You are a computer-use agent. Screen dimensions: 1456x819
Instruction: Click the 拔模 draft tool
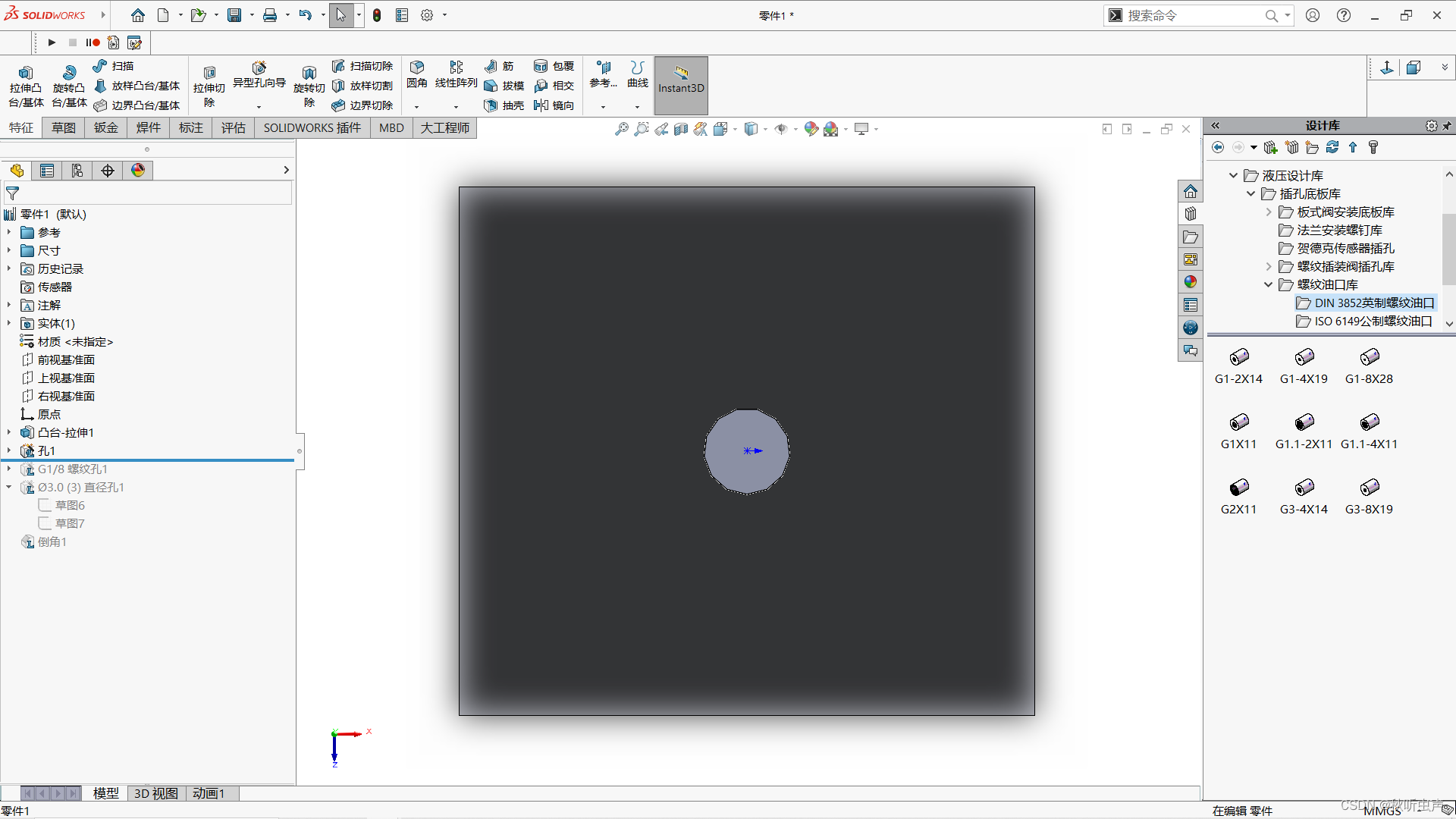pos(504,86)
